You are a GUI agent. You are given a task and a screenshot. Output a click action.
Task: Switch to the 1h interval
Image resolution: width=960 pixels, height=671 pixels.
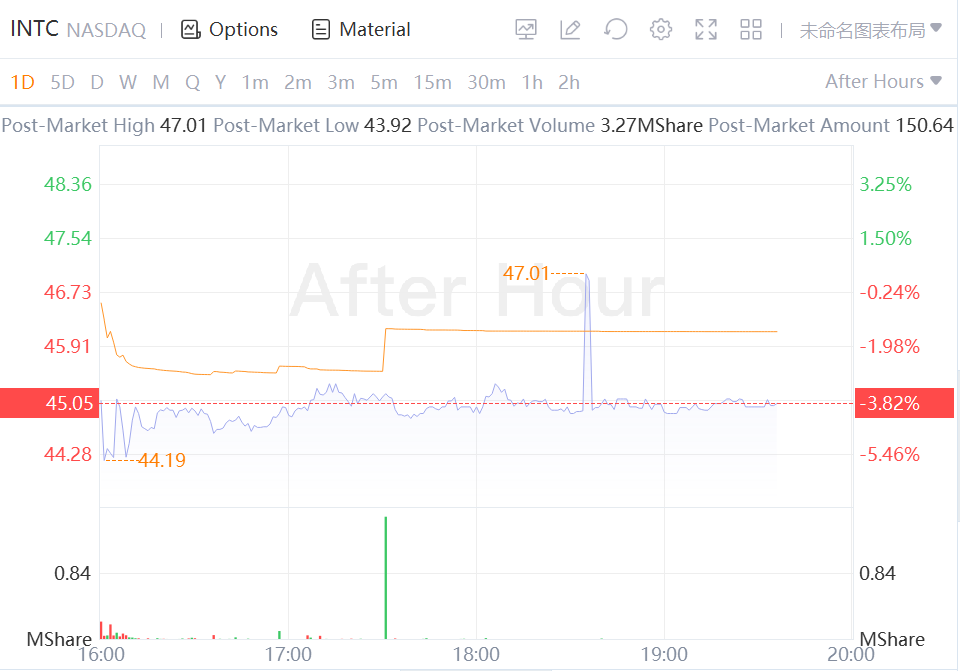point(532,82)
